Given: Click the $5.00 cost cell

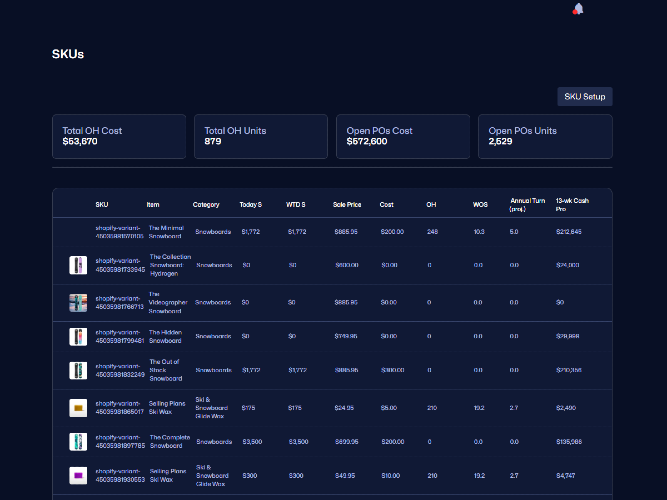Looking at the screenshot, I should pos(389,408).
